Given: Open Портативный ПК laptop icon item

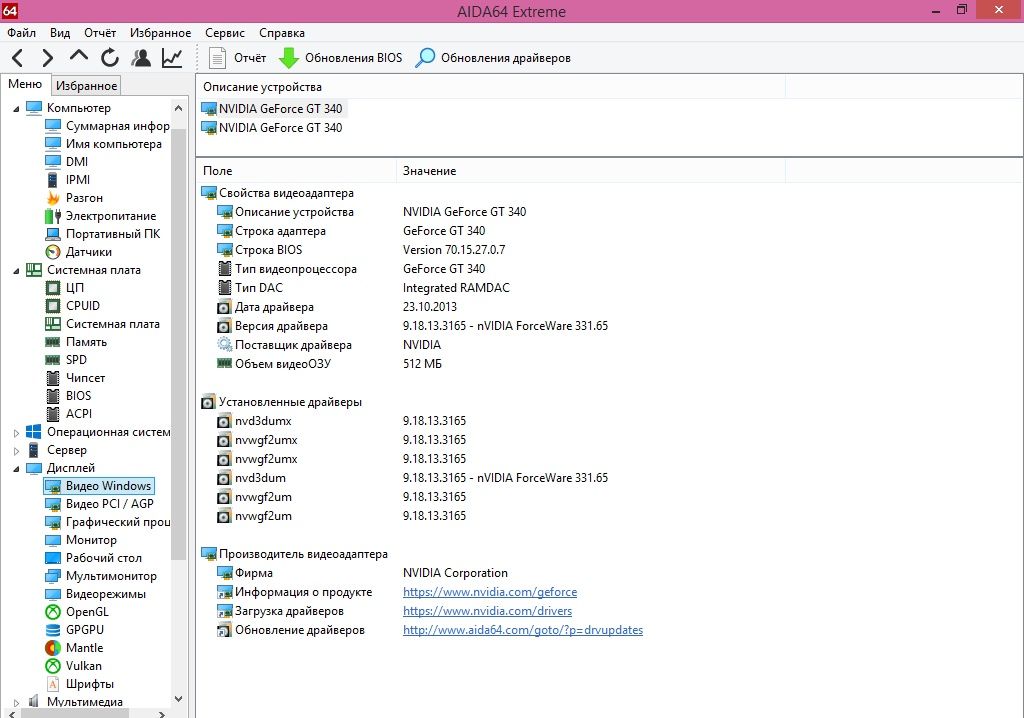Looking at the screenshot, I should click(x=53, y=234).
